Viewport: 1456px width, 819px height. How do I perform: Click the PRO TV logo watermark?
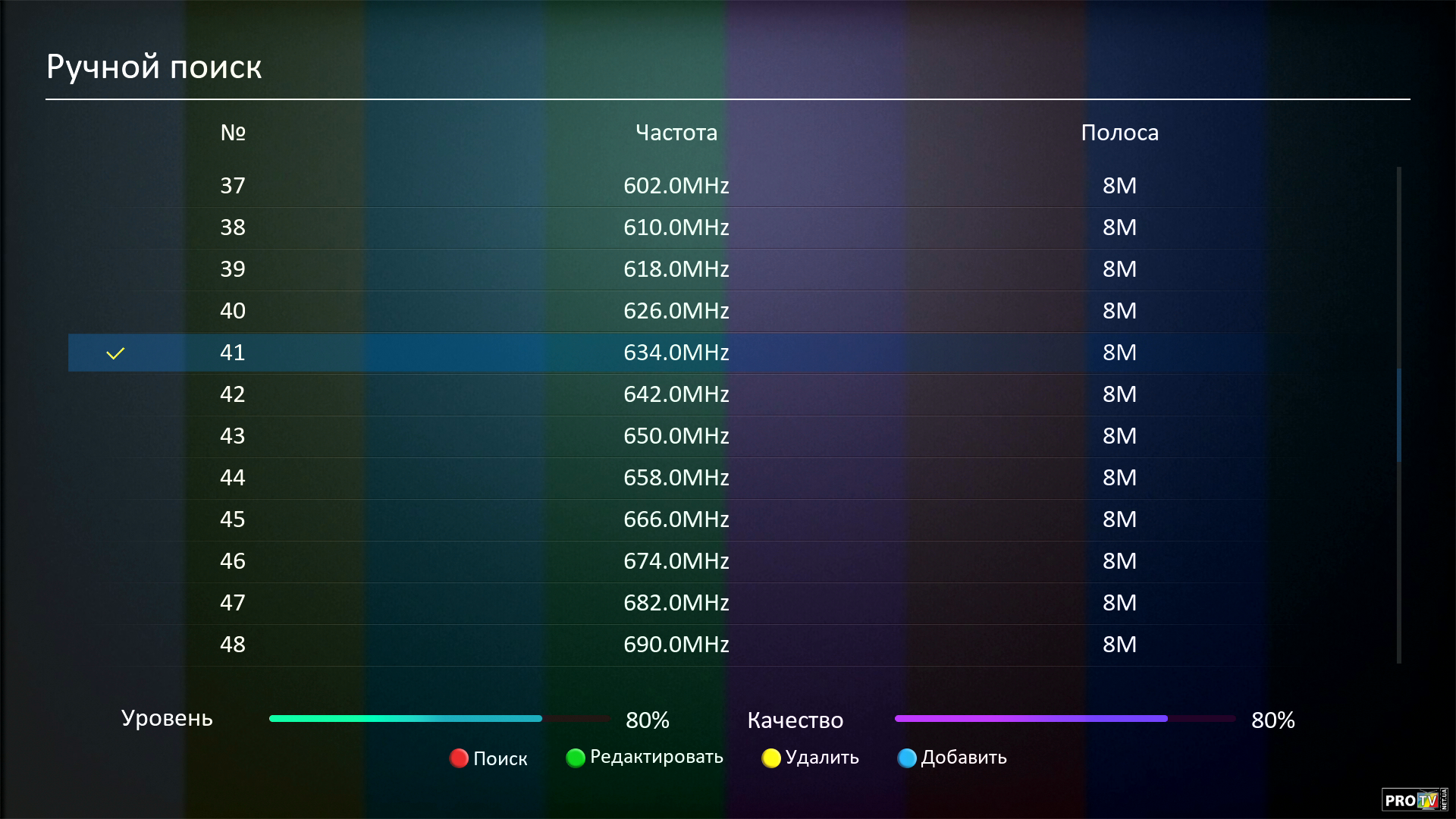click(x=1414, y=800)
